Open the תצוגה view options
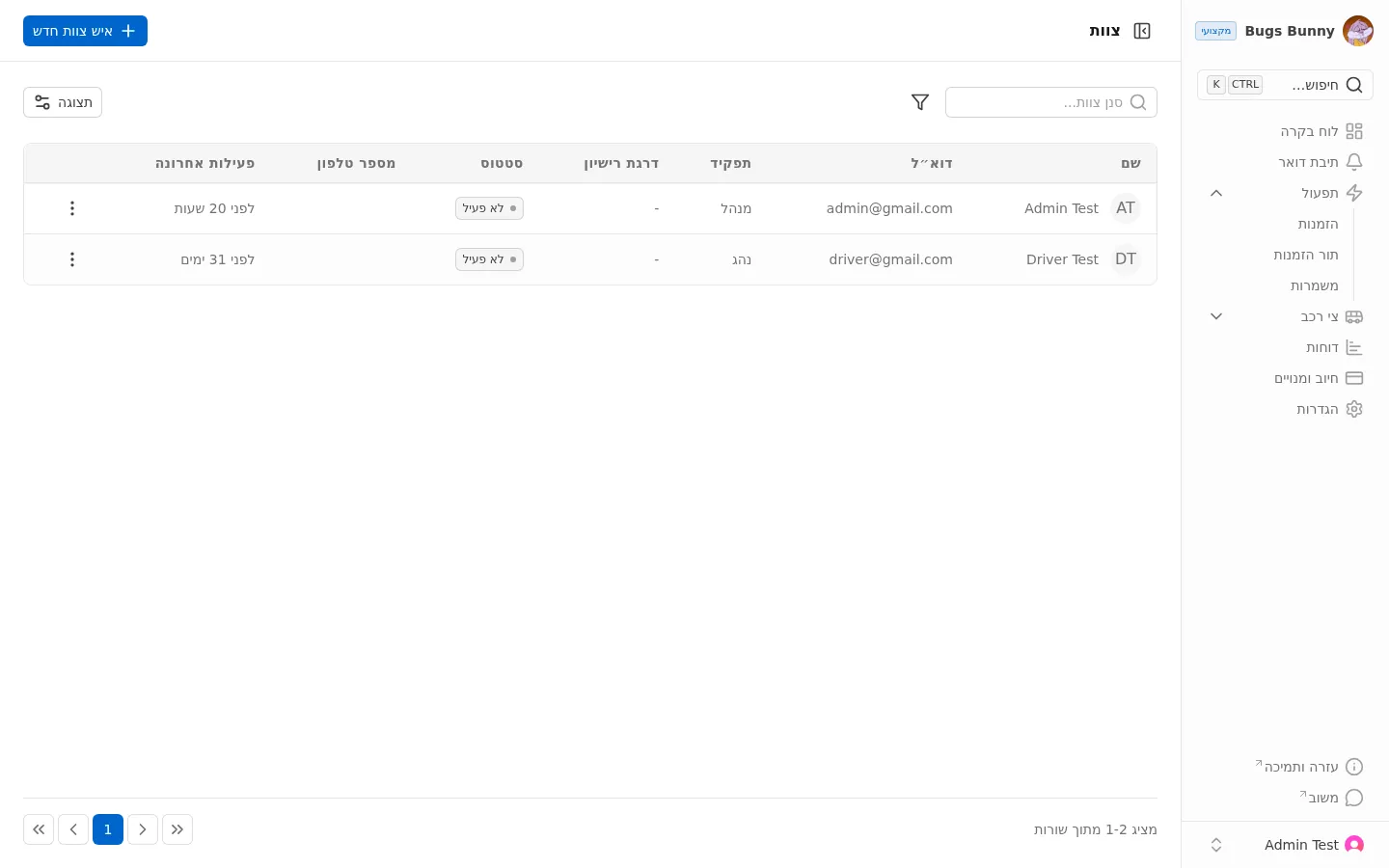Image resolution: width=1389 pixels, height=868 pixels. (x=63, y=102)
